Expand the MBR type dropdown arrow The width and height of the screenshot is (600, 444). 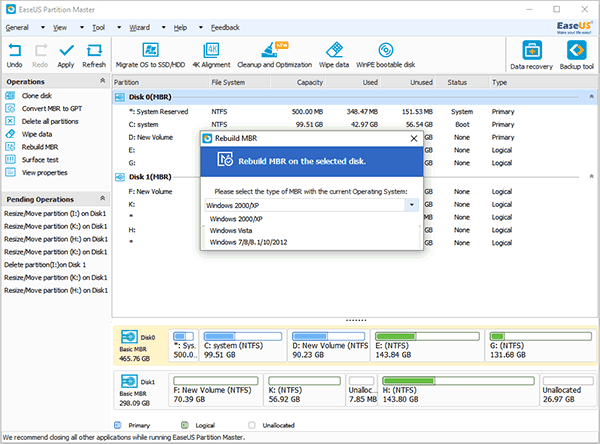pyautogui.click(x=412, y=205)
